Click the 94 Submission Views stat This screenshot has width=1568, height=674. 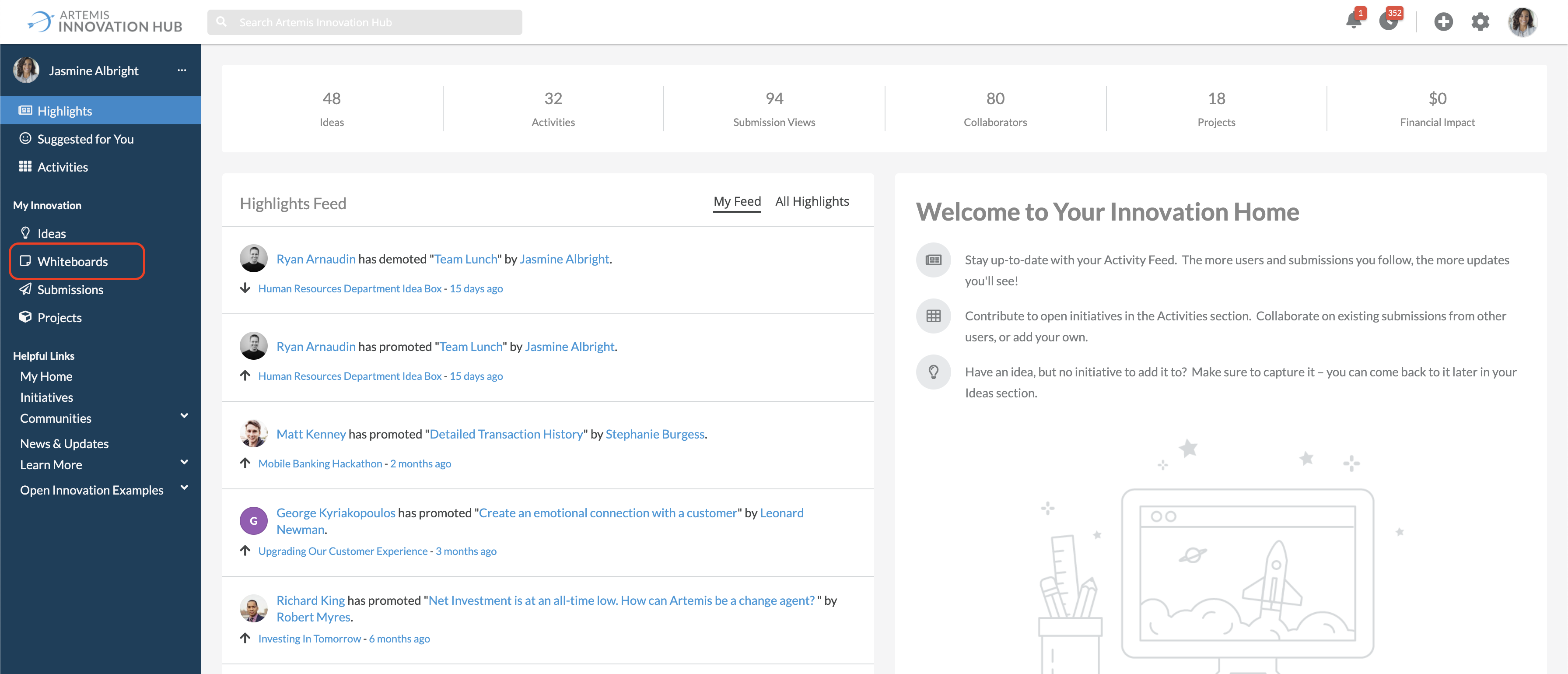(x=774, y=109)
